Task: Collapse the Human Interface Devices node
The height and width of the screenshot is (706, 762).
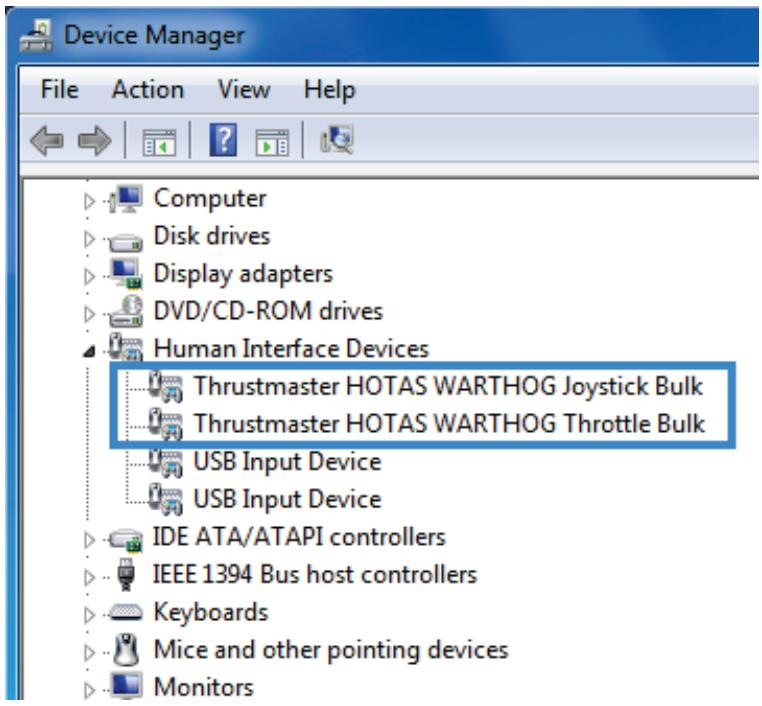Action: [x=89, y=351]
